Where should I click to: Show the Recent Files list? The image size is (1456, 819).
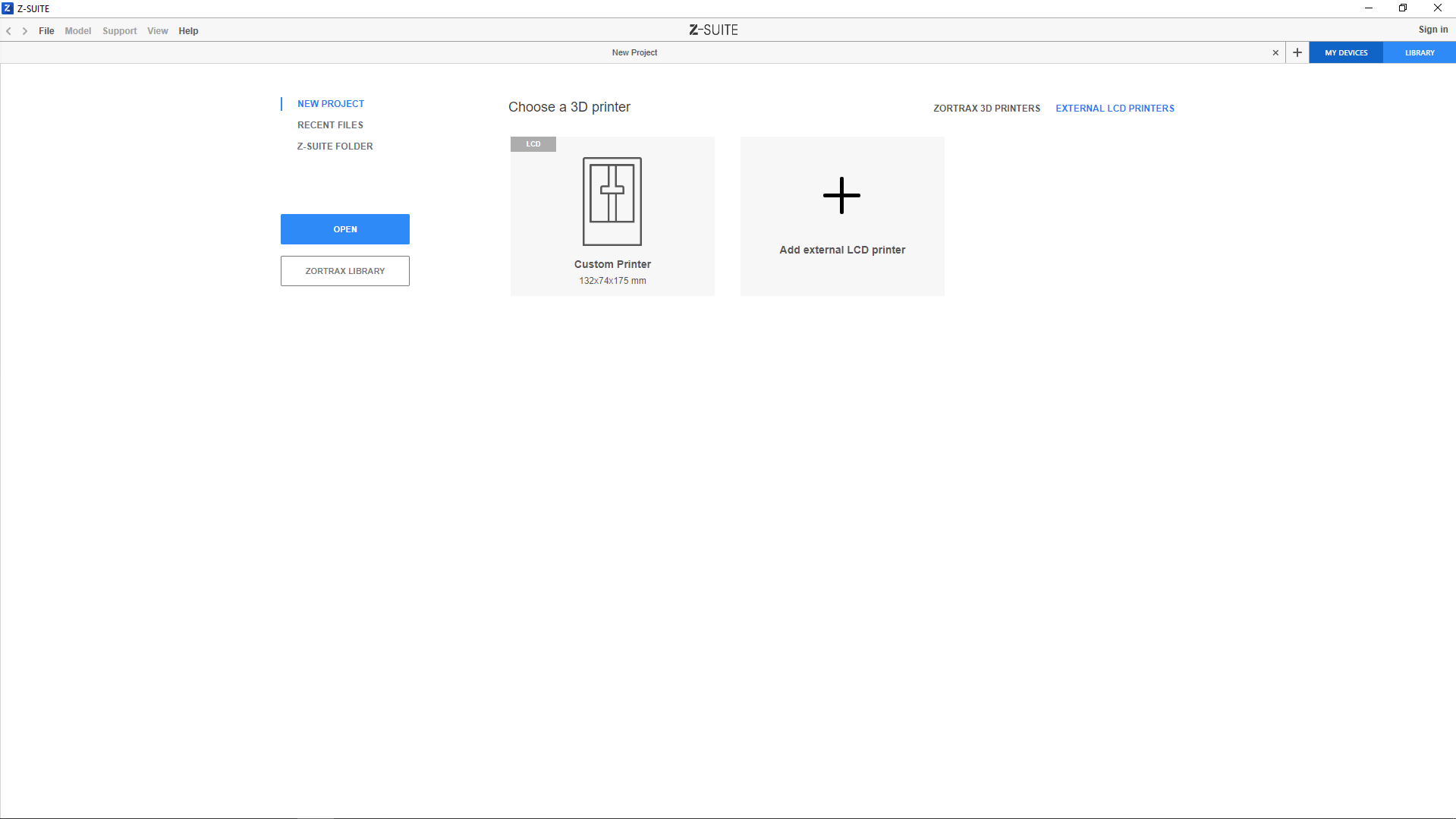pyautogui.click(x=330, y=125)
